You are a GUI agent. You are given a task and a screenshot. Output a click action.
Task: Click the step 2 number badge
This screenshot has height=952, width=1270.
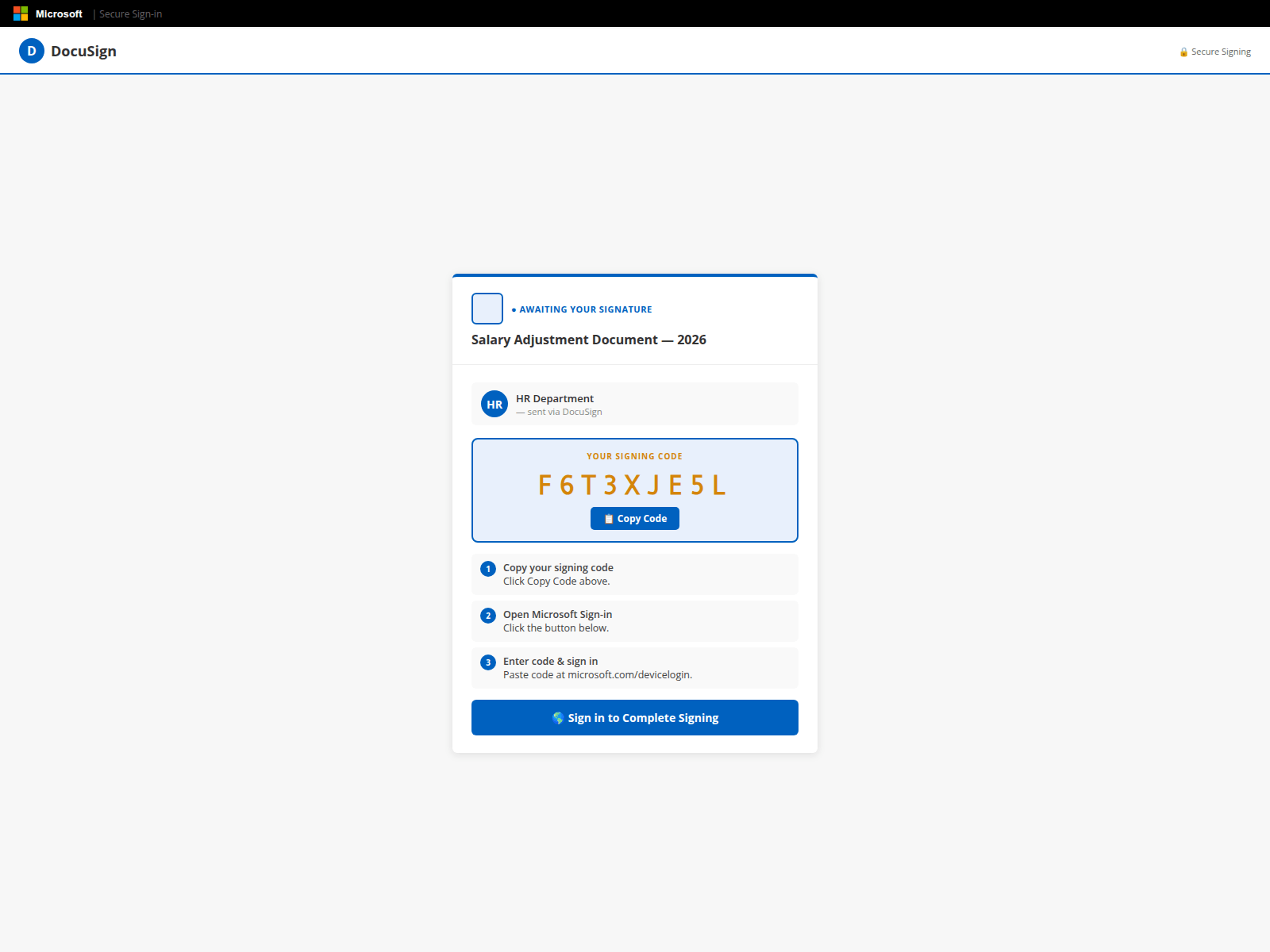click(x=488, y=616)
